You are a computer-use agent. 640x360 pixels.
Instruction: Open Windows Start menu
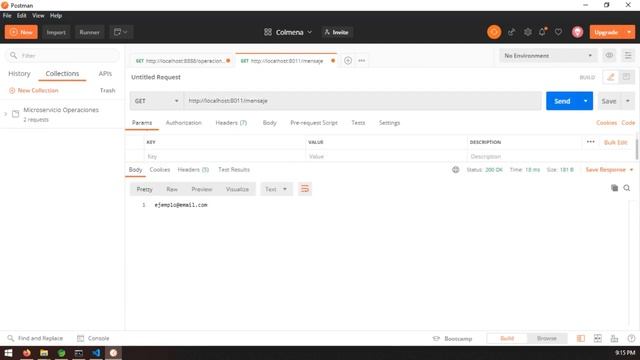coord(8,353)
